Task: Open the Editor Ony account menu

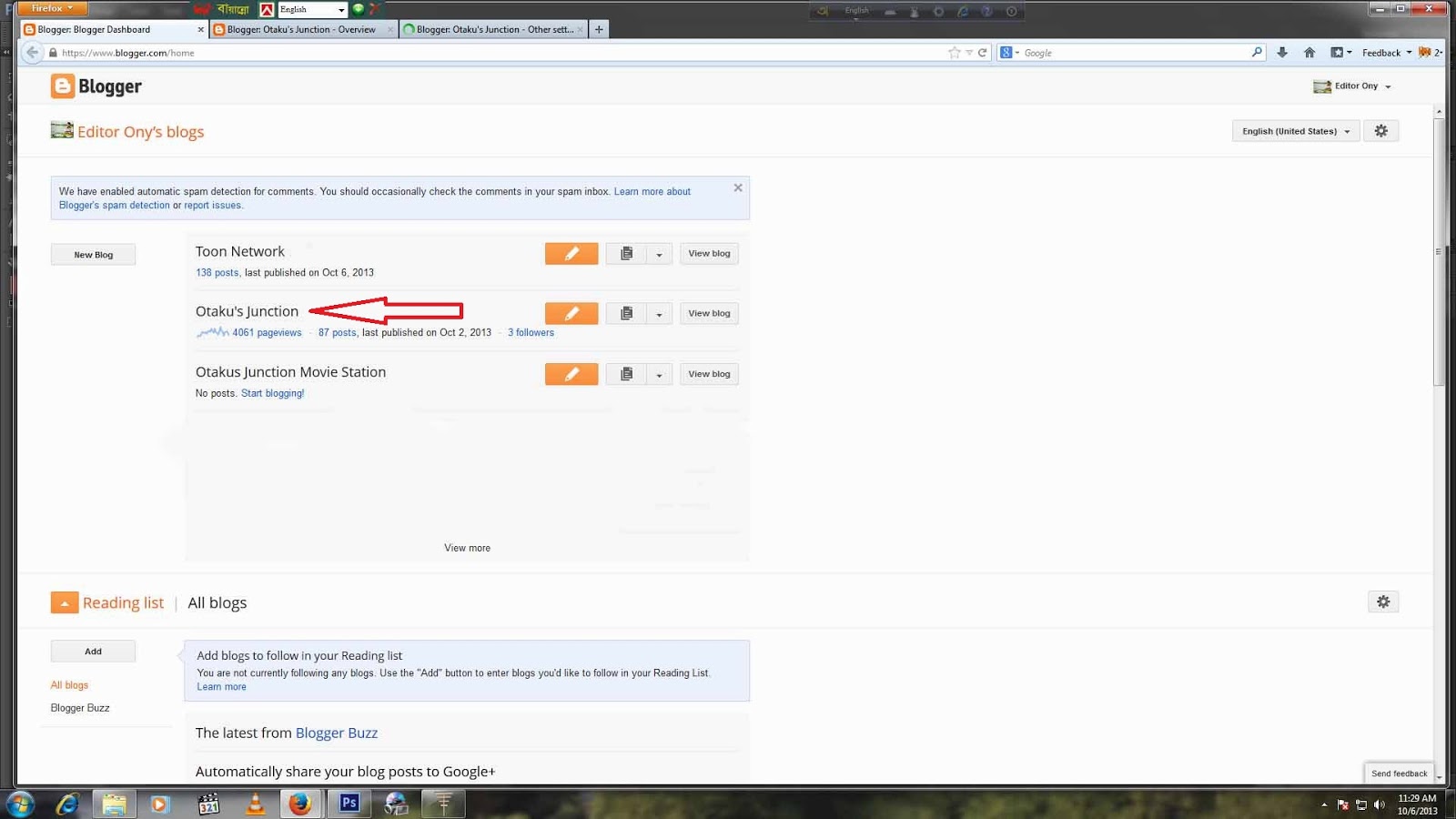Action: tap(1352, 86)
